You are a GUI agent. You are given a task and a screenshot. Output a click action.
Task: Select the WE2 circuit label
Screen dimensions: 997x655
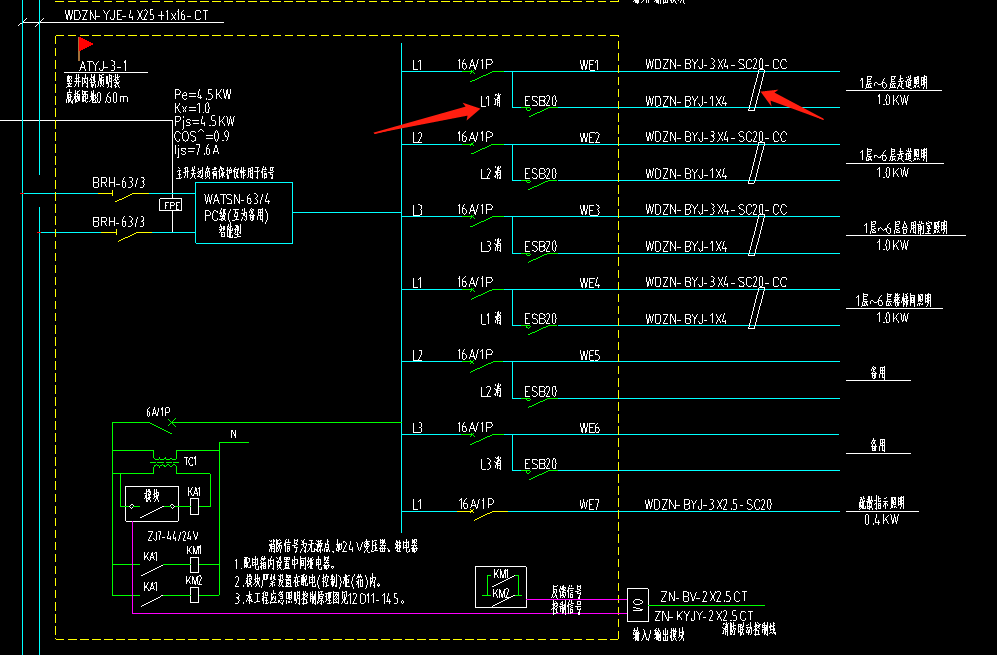click(x=589, y=137)
